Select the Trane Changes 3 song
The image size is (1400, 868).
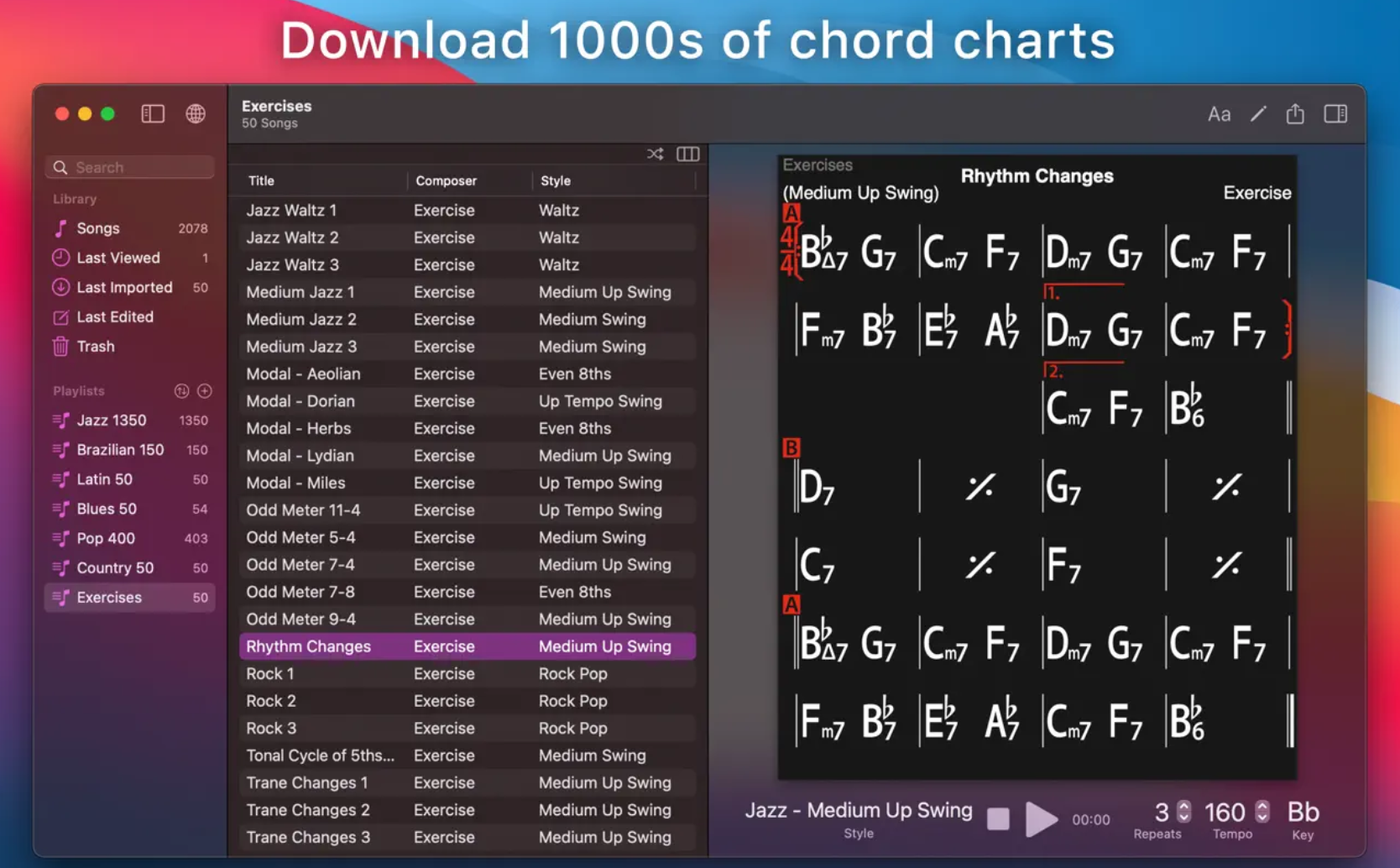[x=468, y=838]
